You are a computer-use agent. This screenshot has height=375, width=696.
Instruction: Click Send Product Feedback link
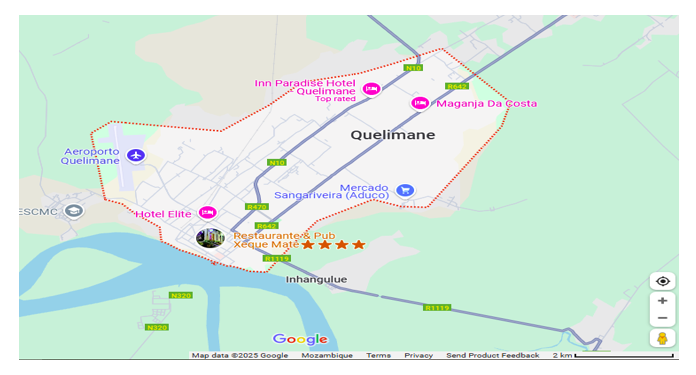(x=493, y=355)
